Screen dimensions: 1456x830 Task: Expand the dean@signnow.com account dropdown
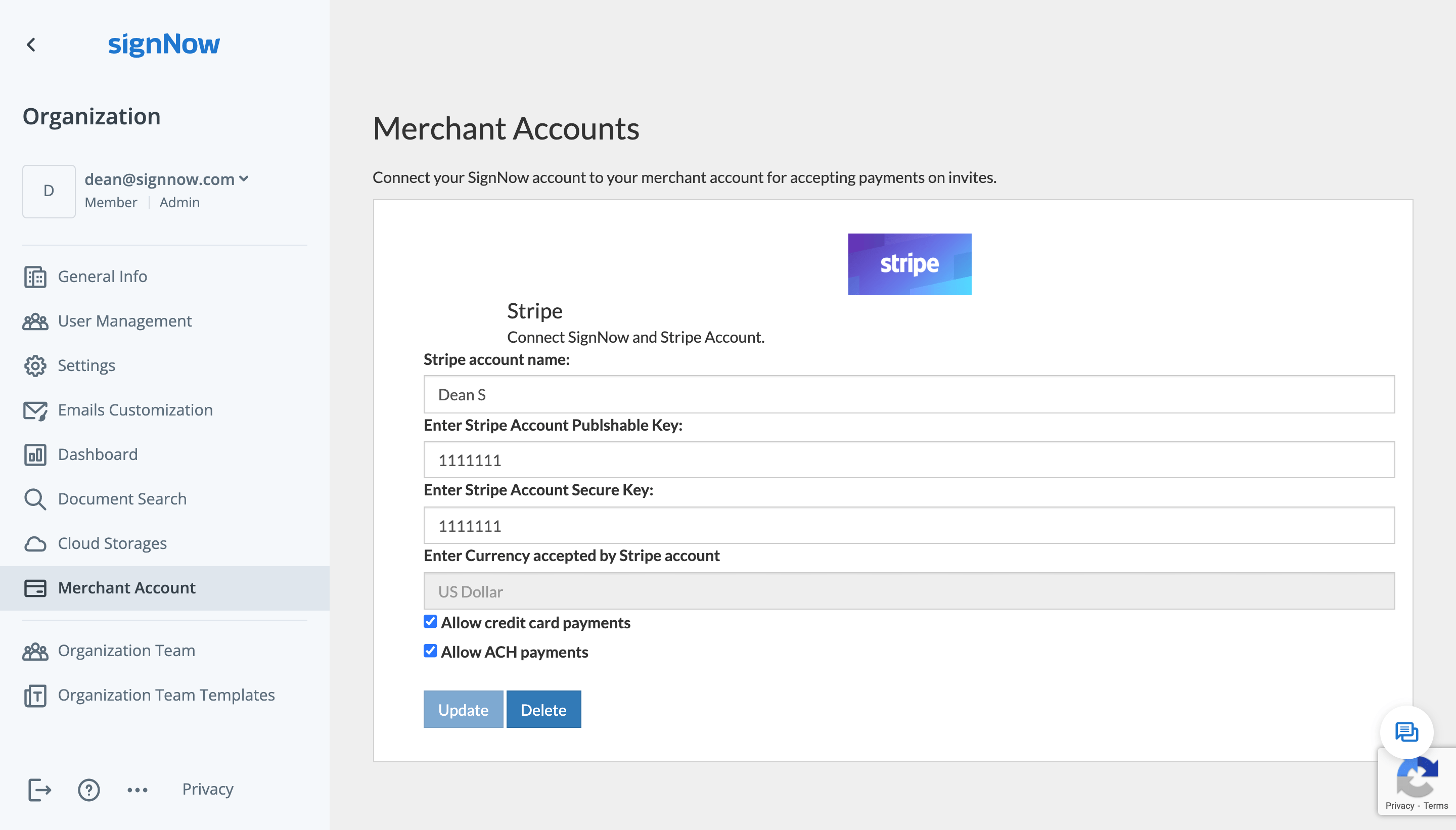pyautogui.click(x=244, y=179)
